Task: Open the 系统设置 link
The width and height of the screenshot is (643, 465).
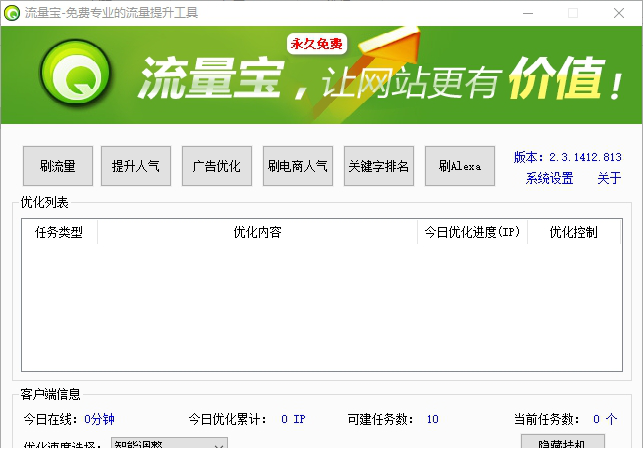Action: (x=550, y=178)
